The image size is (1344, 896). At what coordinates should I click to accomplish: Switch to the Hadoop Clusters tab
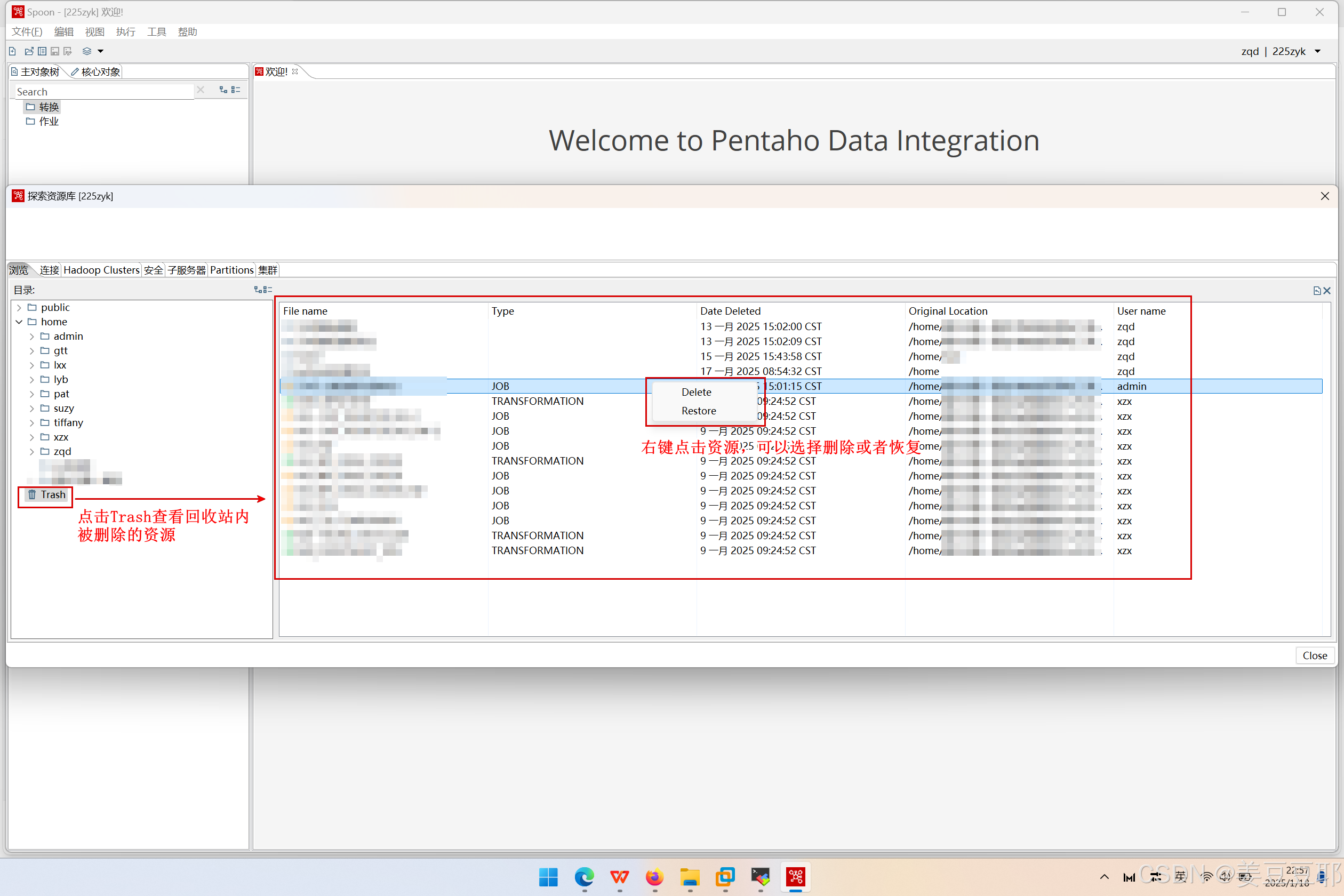coord(101,270)
